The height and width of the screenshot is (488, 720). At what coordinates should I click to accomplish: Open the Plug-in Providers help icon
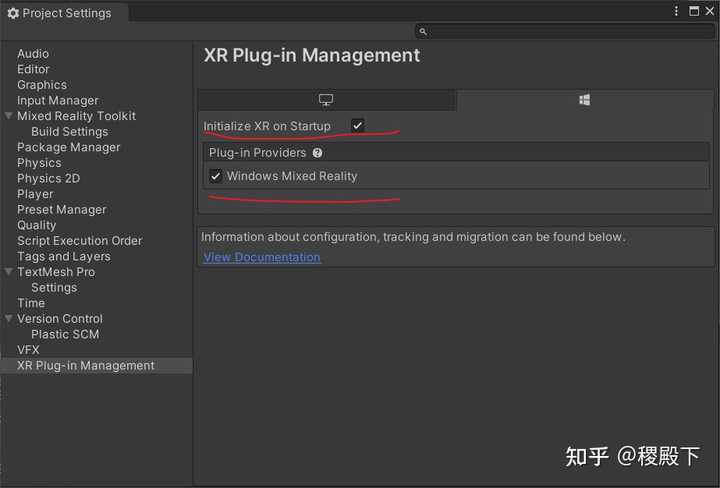[x=317, y=153]
